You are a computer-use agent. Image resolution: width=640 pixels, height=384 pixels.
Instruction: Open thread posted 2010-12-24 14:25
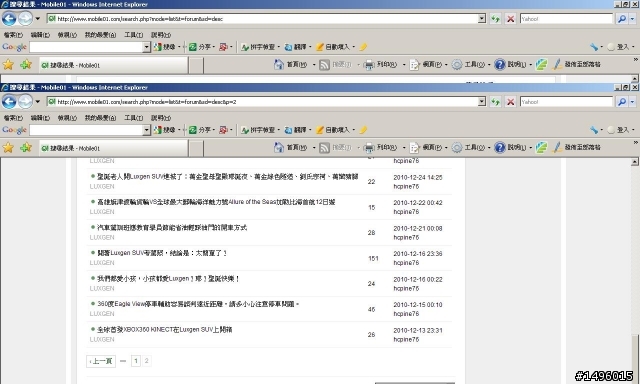(227, 177)
